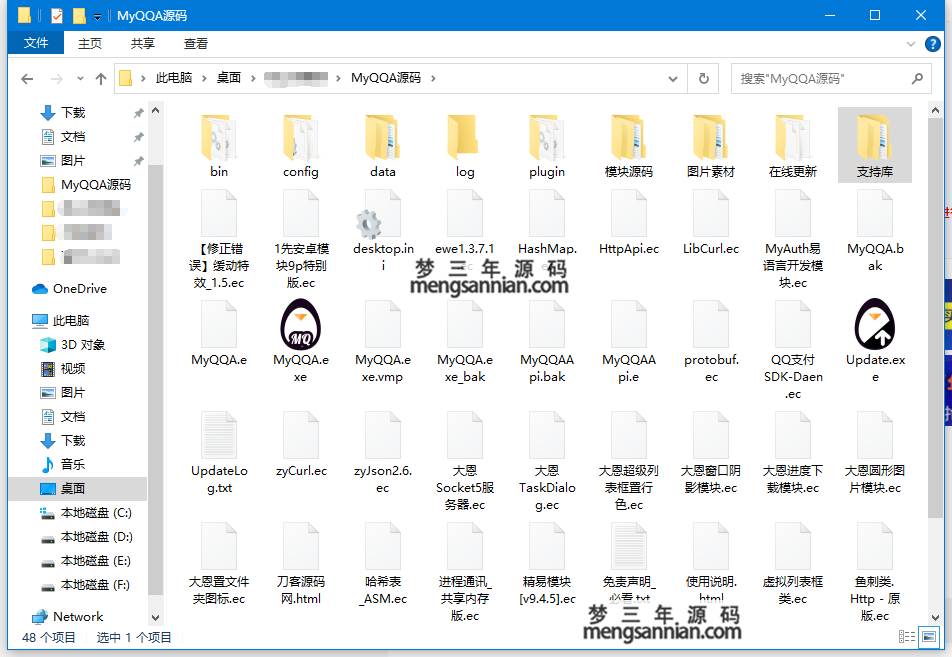
Task: Switch to details list view
Action: click(907, 636)
